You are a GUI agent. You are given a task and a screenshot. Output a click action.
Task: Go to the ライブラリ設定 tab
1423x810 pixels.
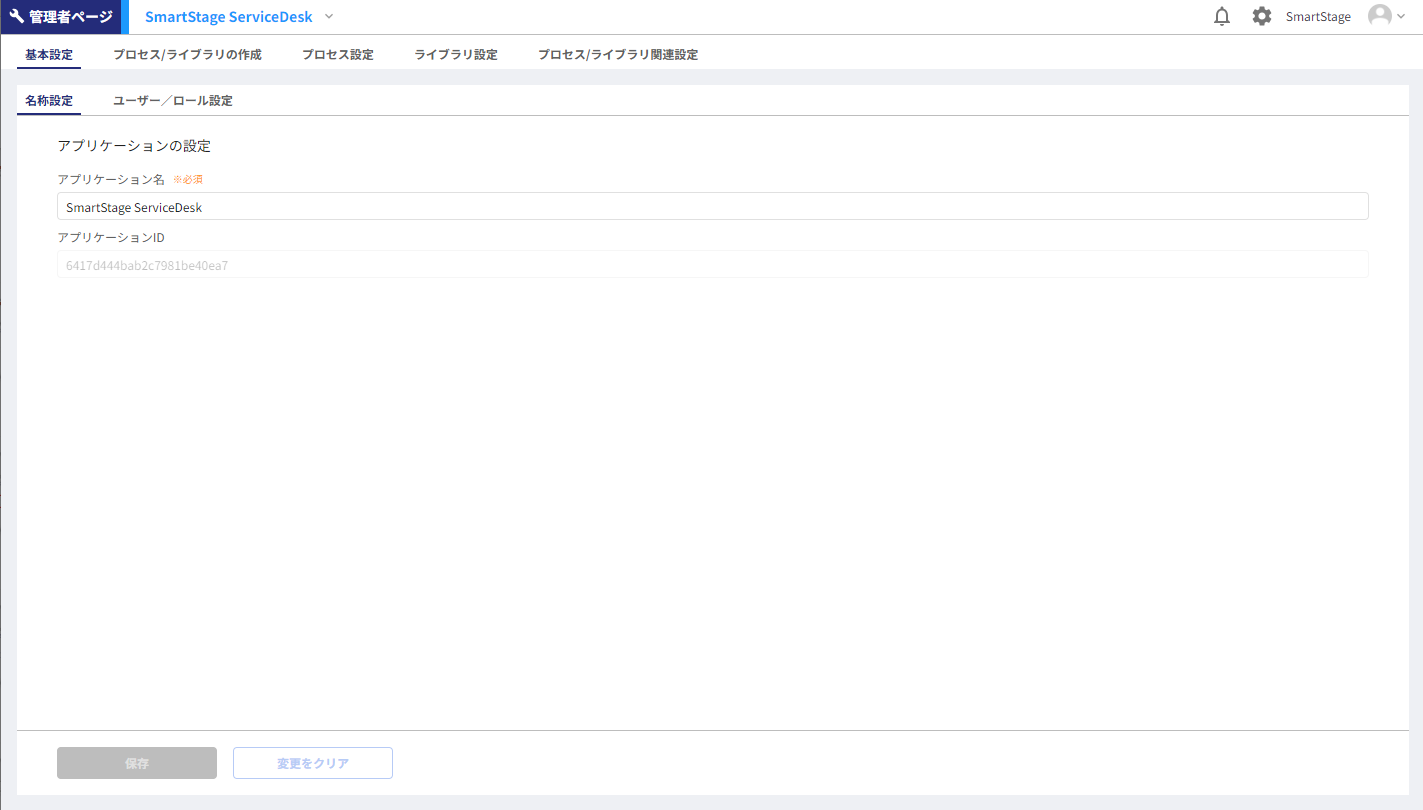click(x=456, y=55)
